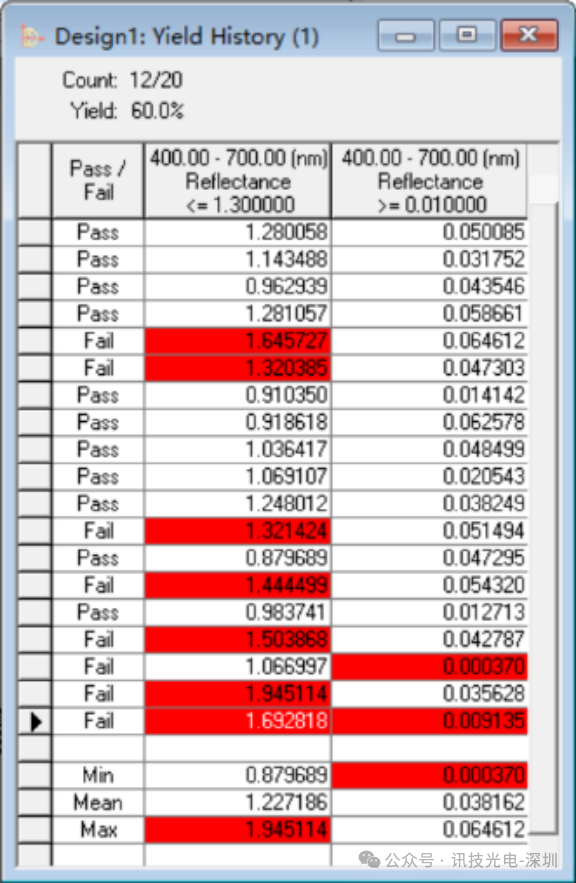576x883 pixels.
Task: Close the Yield History window
Action: click(529, 36)
